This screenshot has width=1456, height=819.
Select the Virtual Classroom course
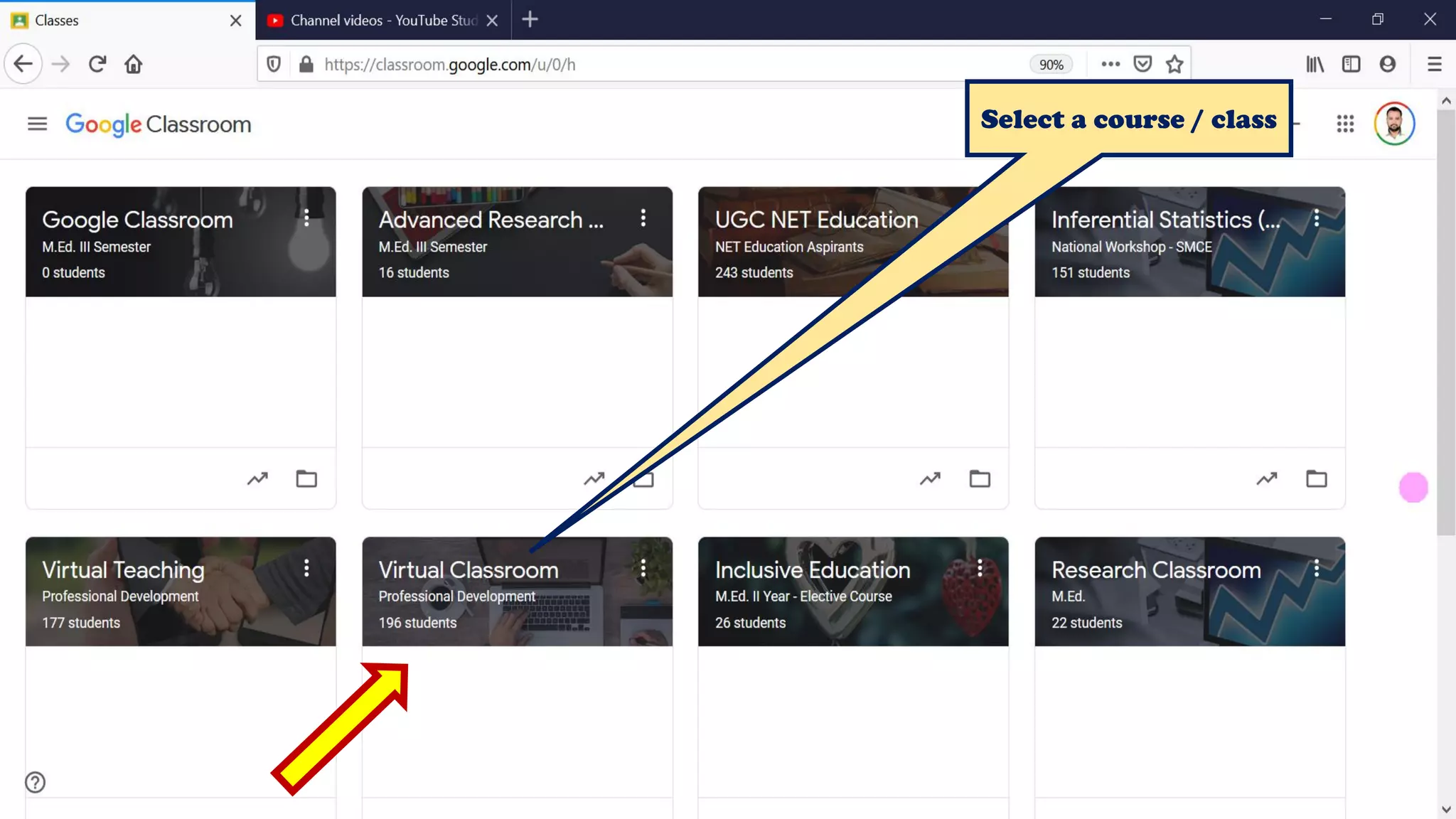(x=469, y=569)
